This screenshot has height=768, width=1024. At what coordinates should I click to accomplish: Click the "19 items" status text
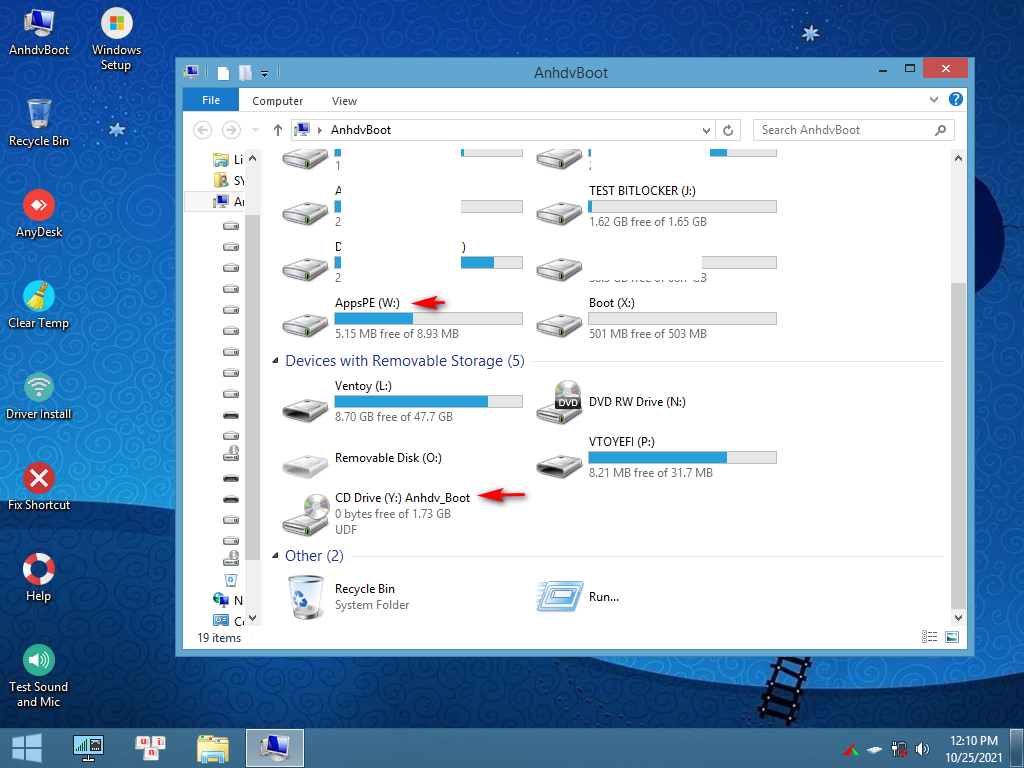219,638
